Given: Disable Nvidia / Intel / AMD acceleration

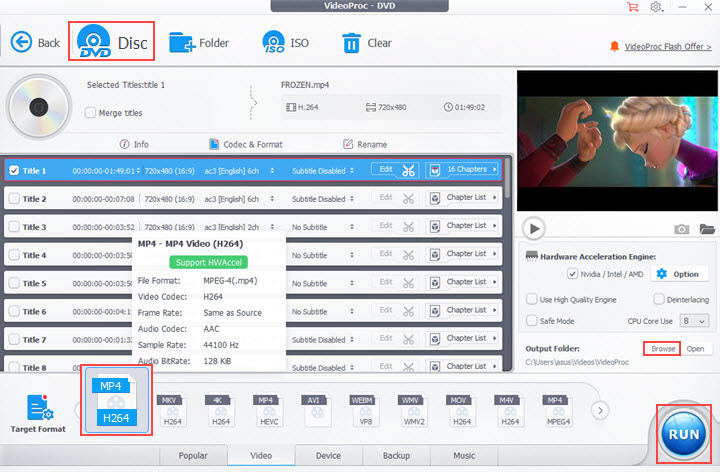Looking at the screenshot, I should (x=572, y=274).
